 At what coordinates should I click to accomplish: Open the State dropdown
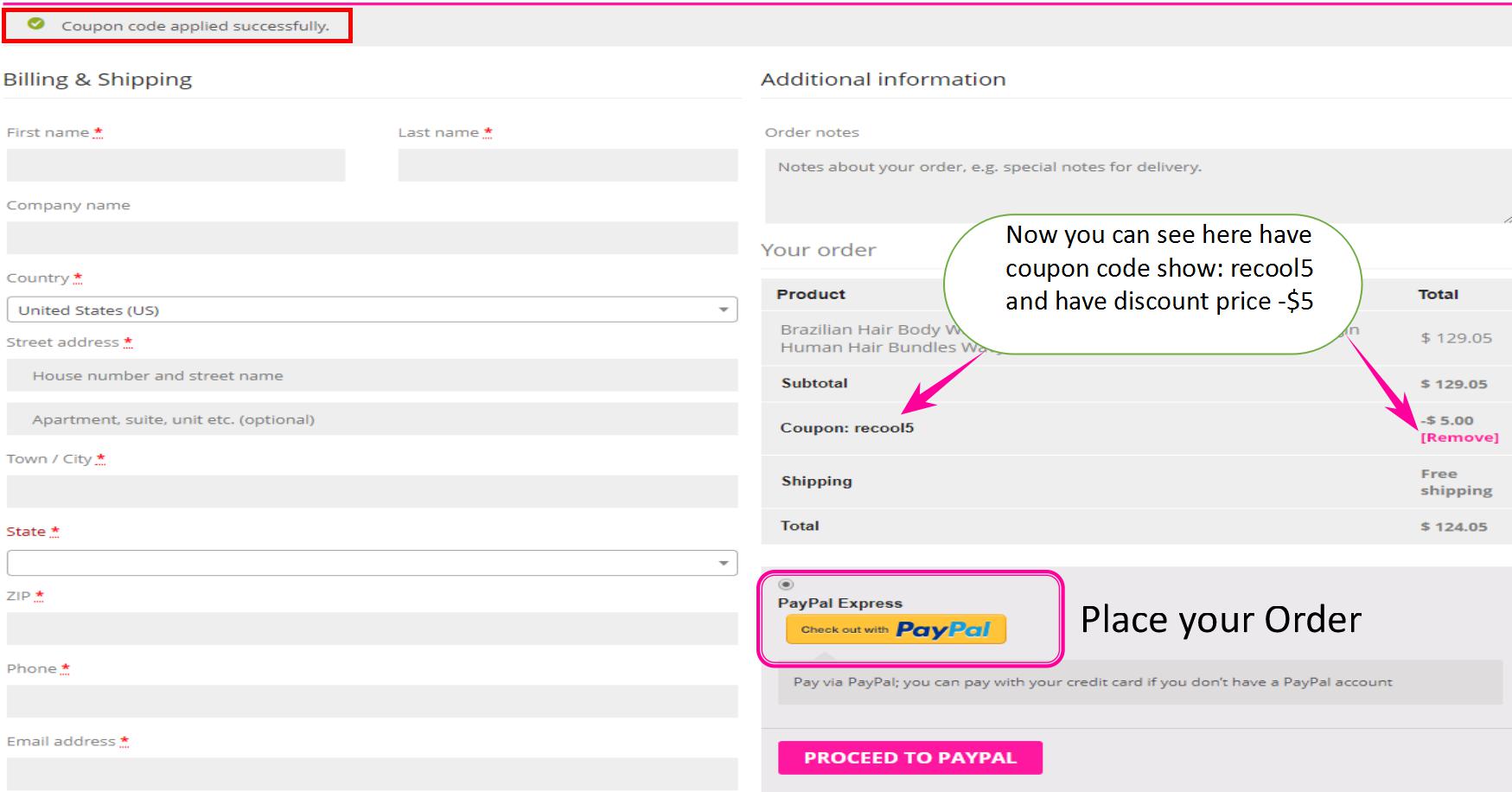tap(372, 563)
